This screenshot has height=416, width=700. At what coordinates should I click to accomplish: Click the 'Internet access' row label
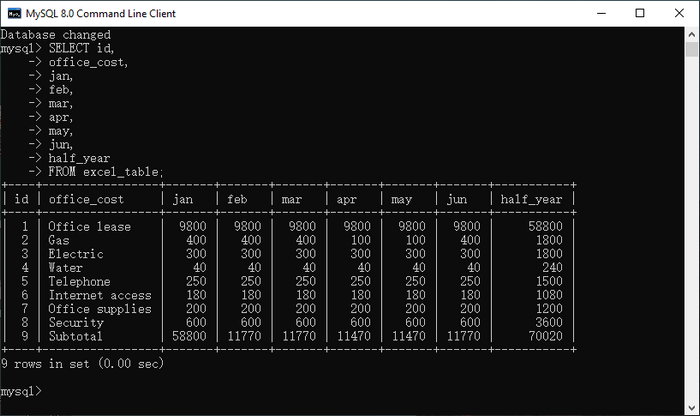click(x=100, y=295)
